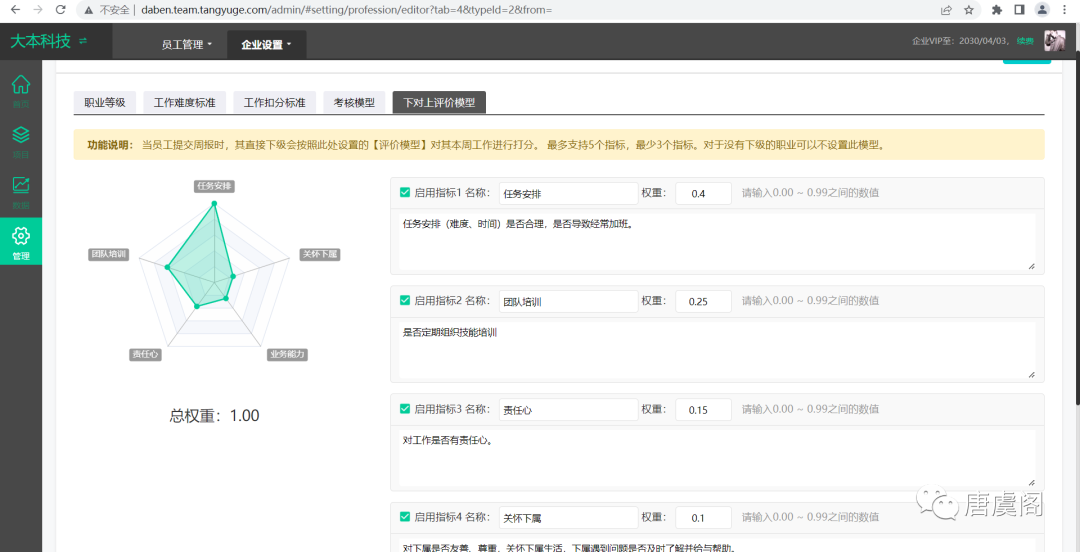Switch to the 工作难度标准 tab
The height and width of the screenshot is (552, 1080).
coord(185,103)
